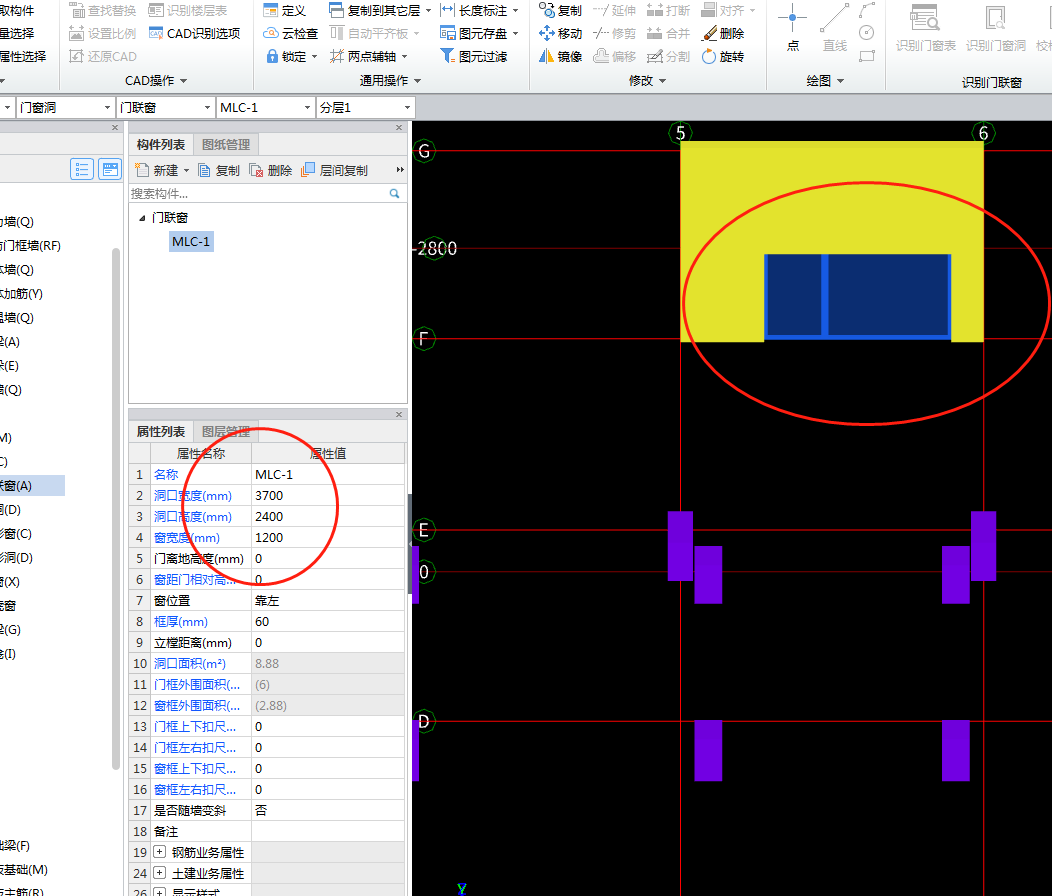Click the 锁定 lock icon
1052x896 pixels.
tap(272, 56)
